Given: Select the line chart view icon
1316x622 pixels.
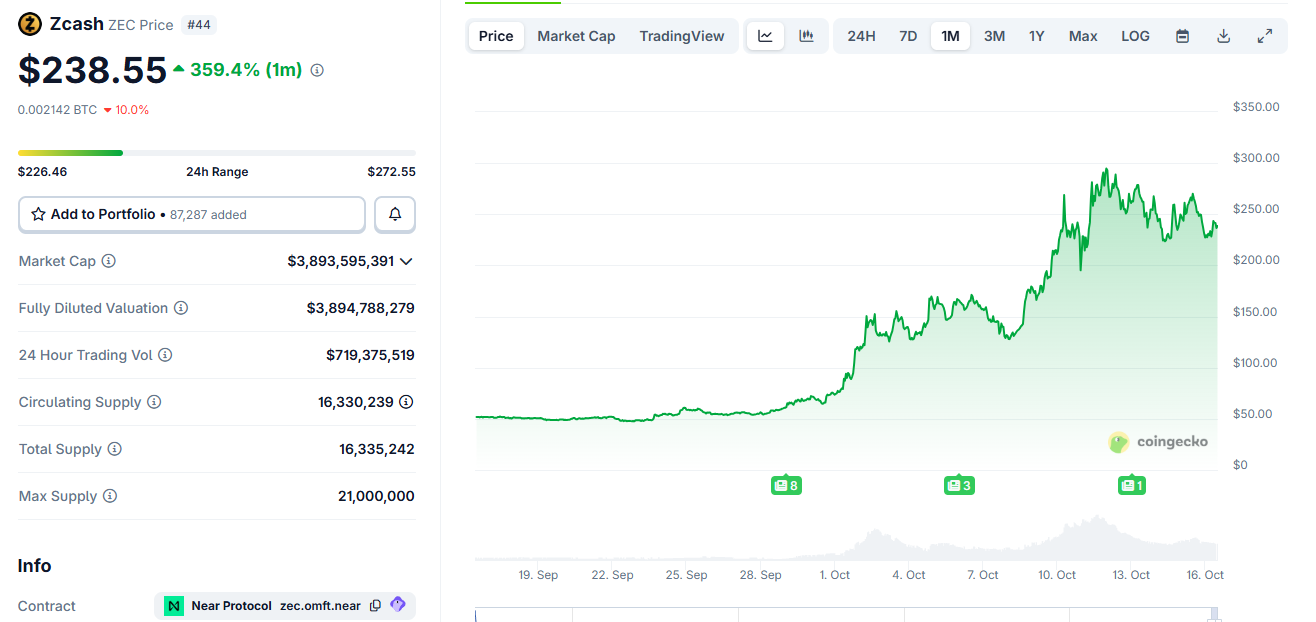Looking at the screenshot, I should point(765,35).
